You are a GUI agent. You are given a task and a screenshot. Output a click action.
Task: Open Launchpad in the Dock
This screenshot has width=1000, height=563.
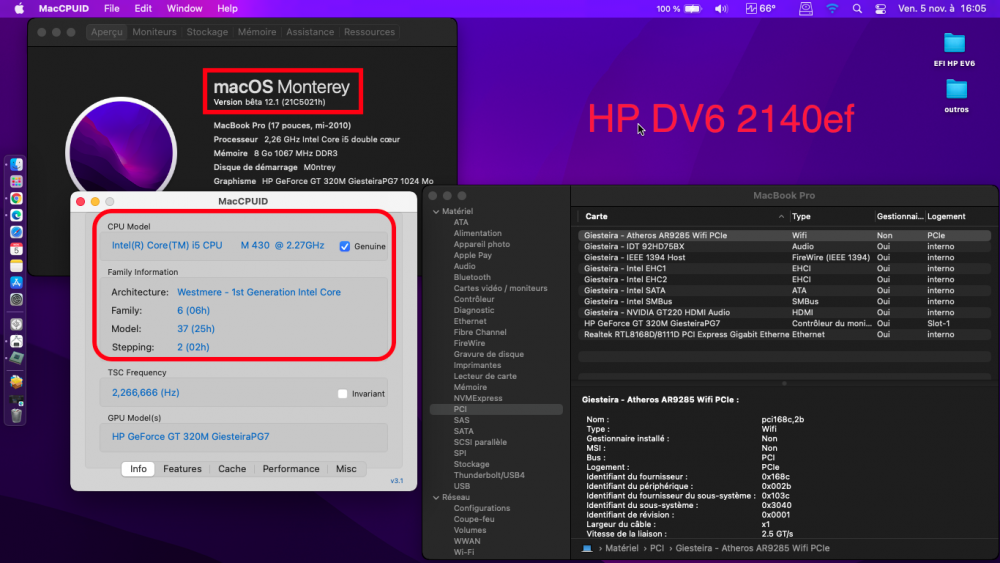tap(17, 182)
